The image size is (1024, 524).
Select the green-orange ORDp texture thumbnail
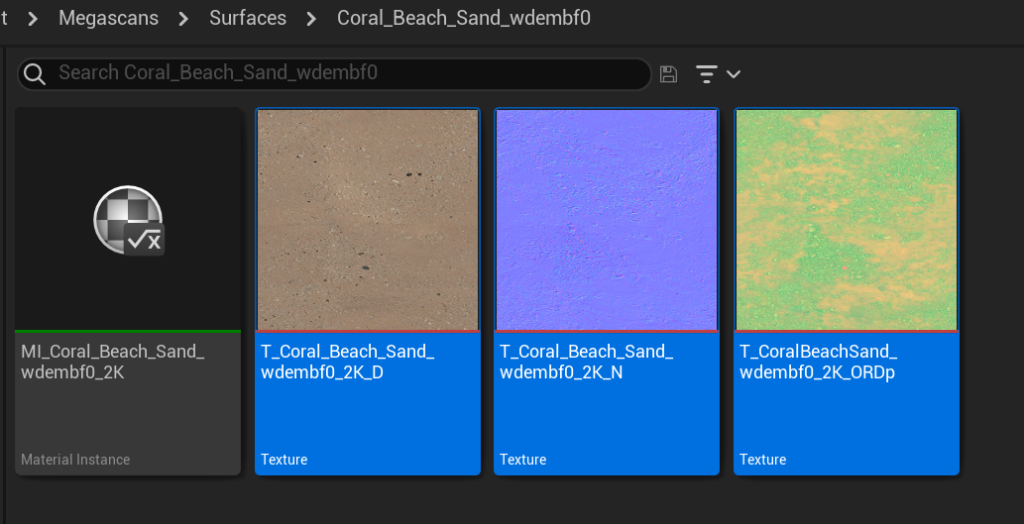[846, 219]
